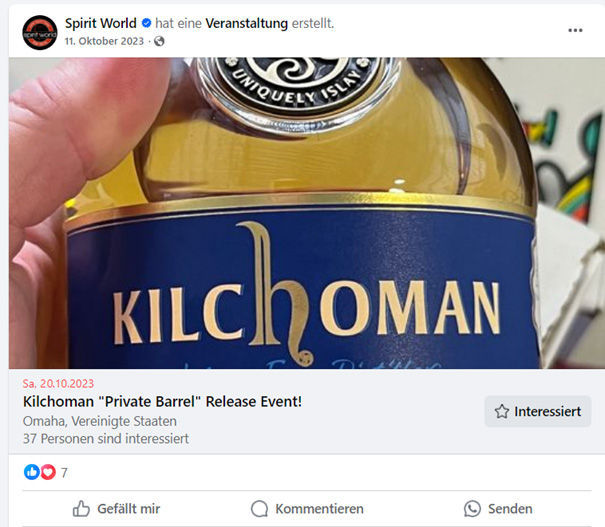The image size is (605, 527).
Task: Show who reacted via count 7
Action: point(64,473)
